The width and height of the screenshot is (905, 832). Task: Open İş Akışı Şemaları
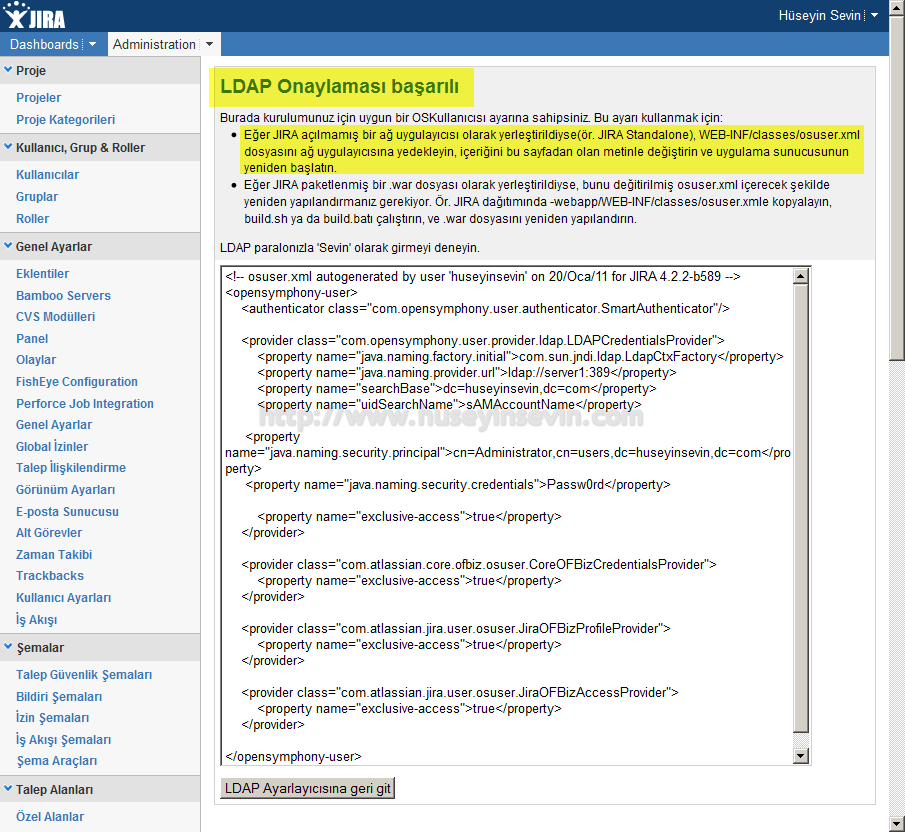tap(63, 739)
